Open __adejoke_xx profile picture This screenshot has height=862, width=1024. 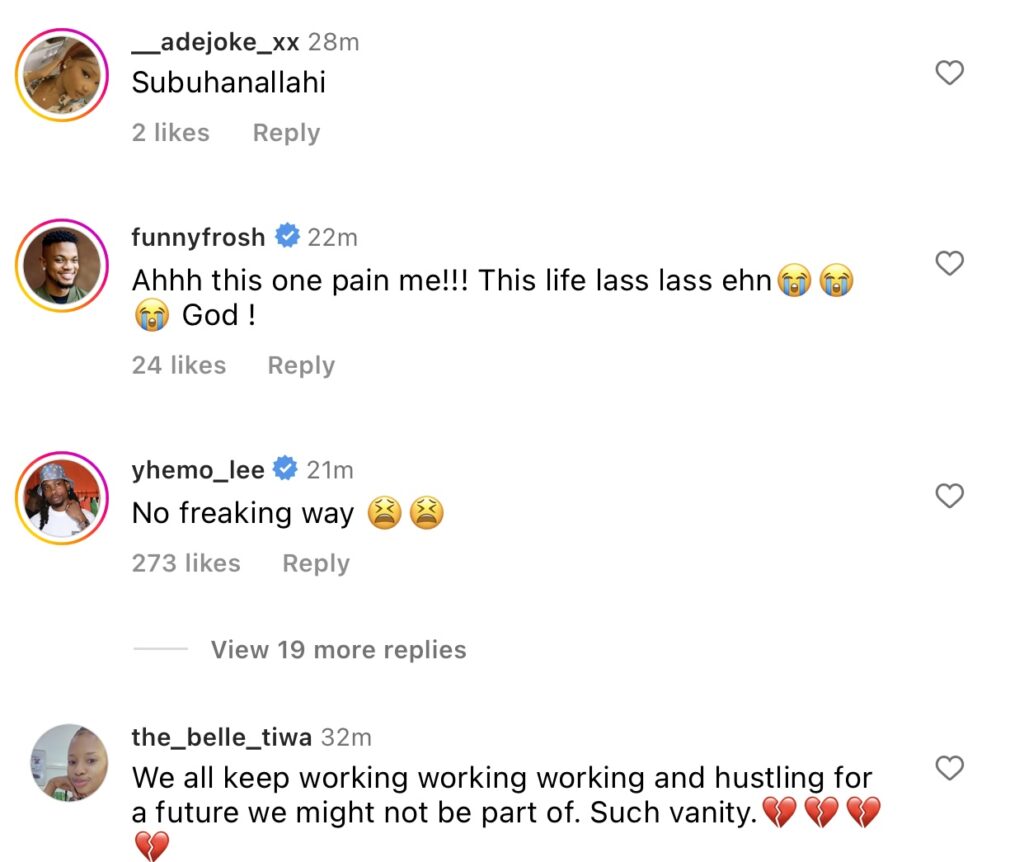(x=62, y=77)
